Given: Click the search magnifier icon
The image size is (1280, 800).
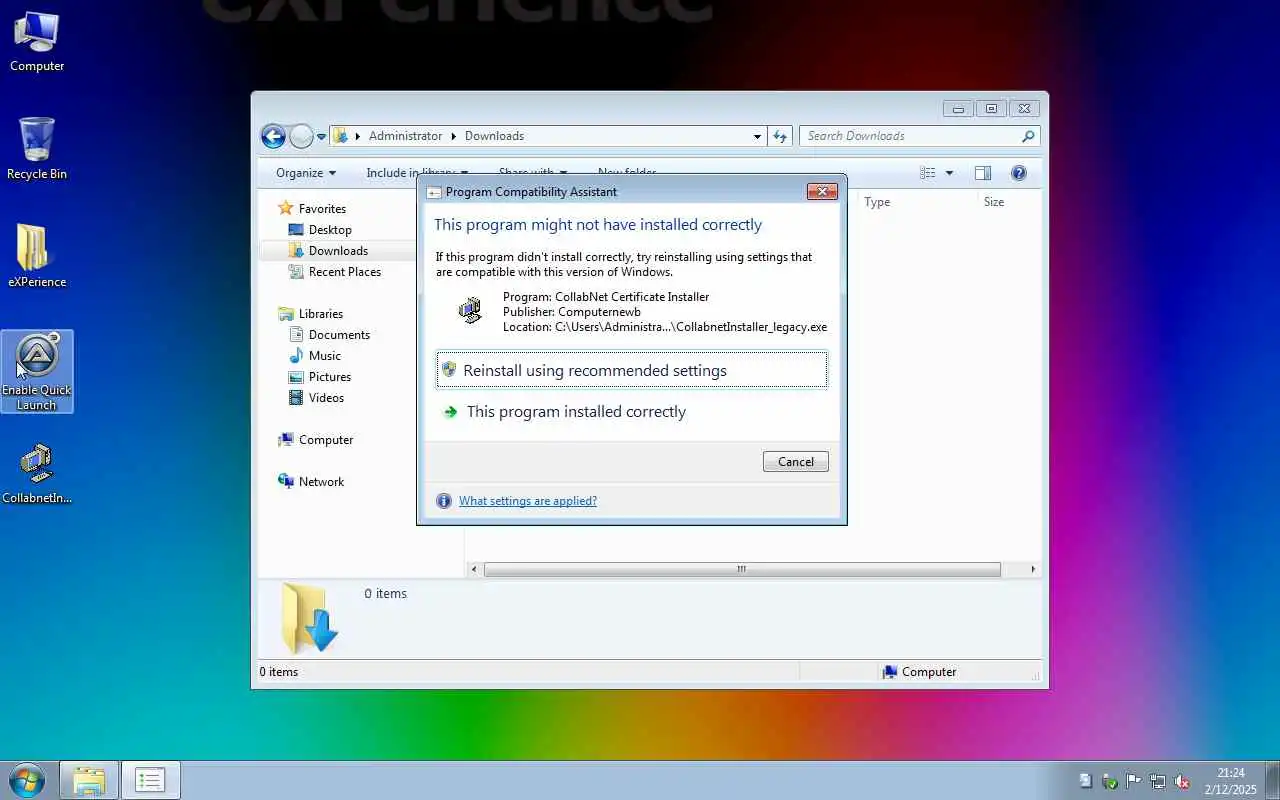Looking at the screenshot, I should point(1028,136).
